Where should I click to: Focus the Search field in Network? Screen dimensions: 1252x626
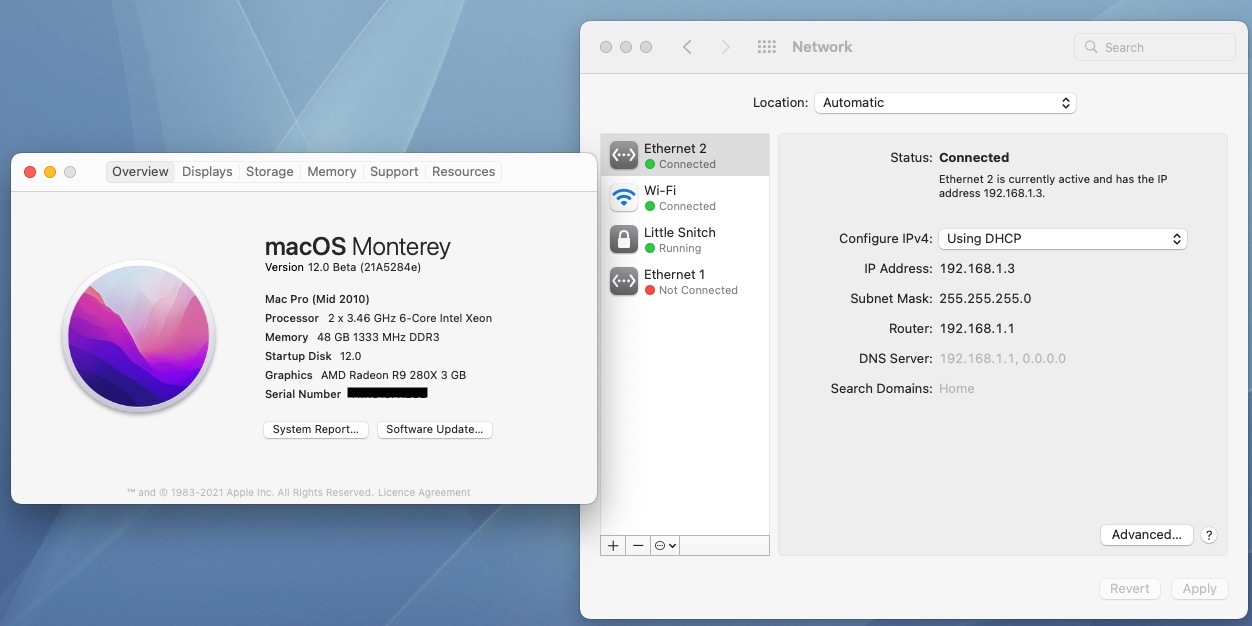[x=1155, y=47]
